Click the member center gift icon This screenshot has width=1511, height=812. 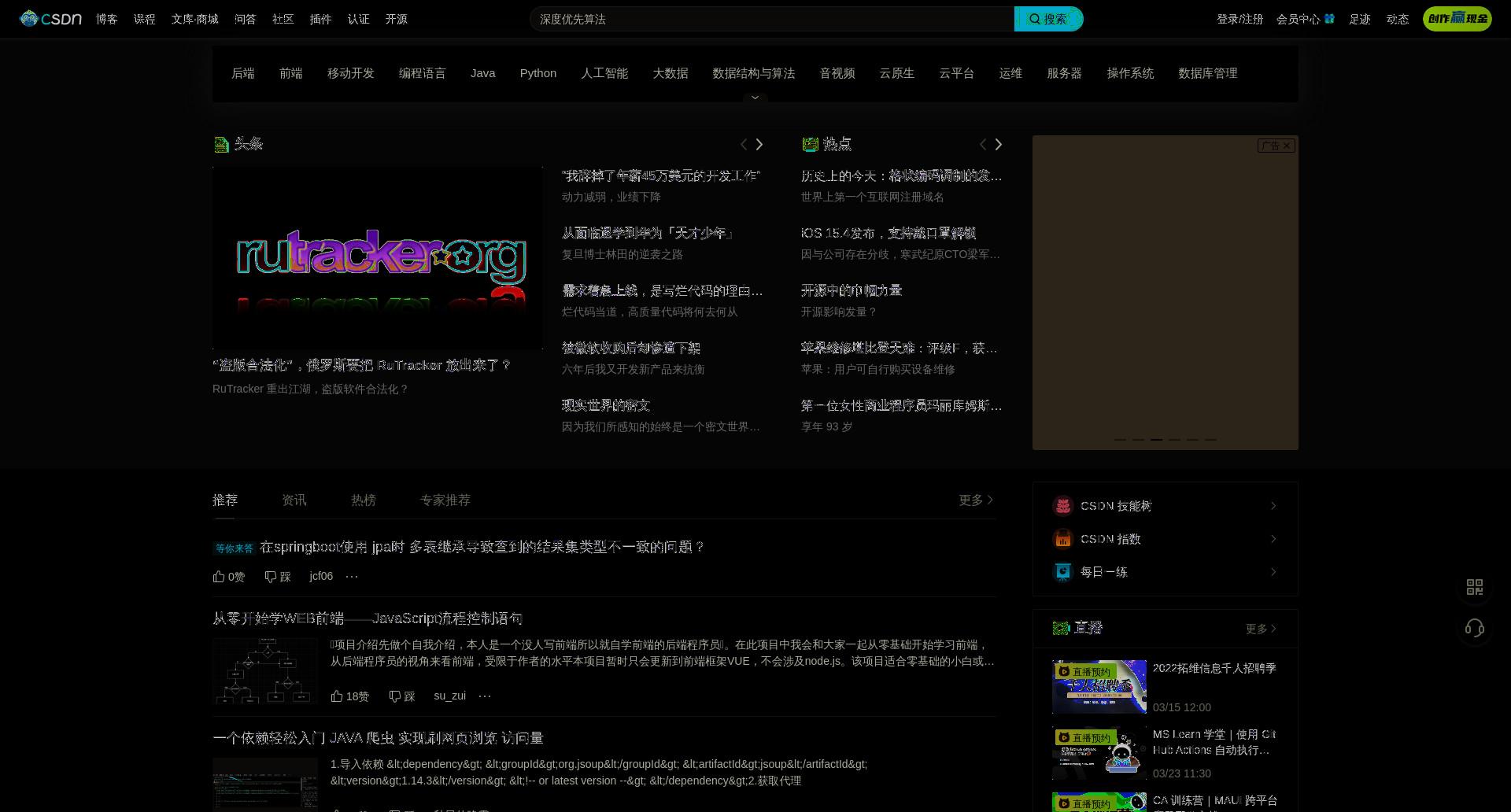[x=1329, y=19]
